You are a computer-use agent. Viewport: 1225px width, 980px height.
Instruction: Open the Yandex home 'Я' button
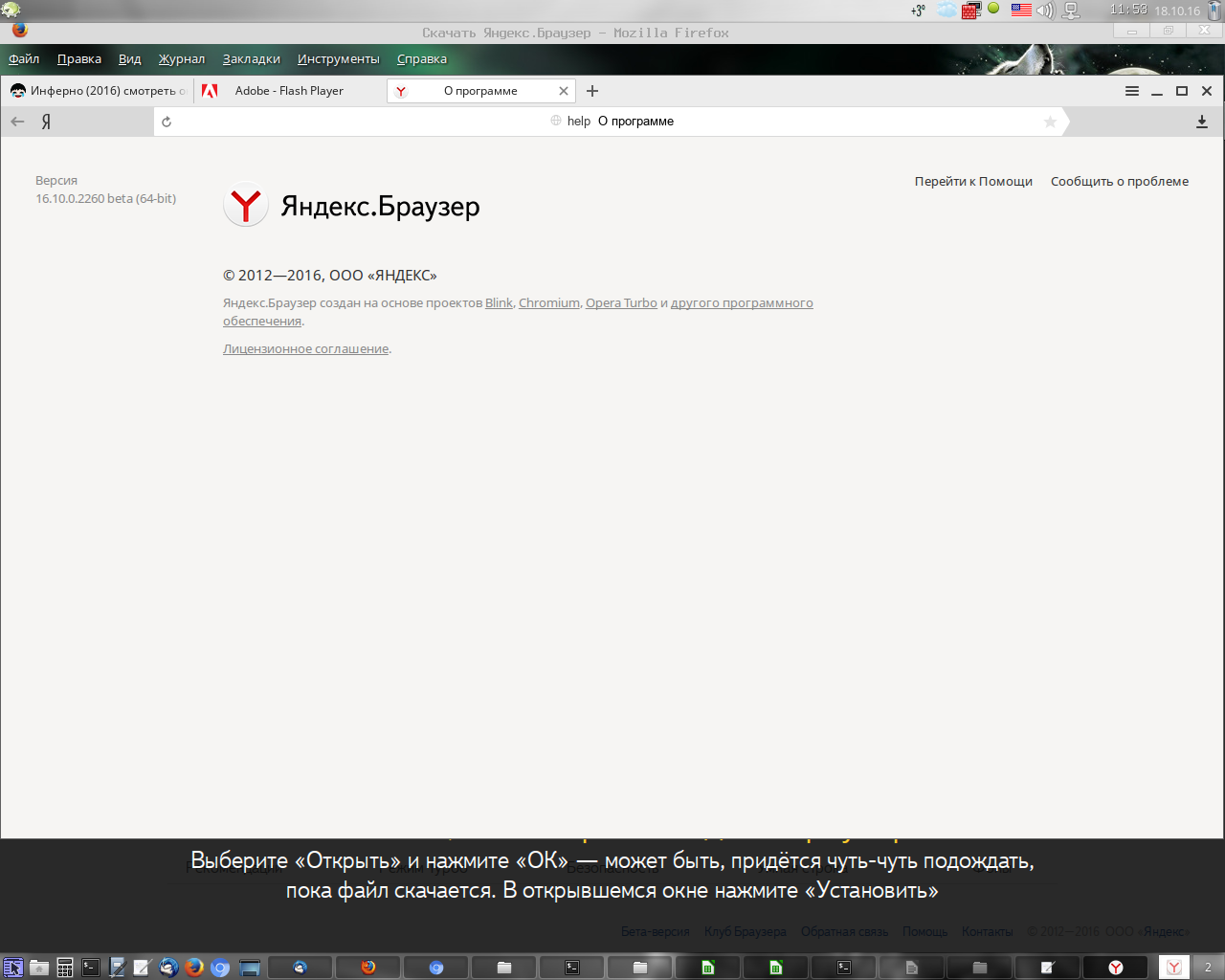tap(46, 122)
